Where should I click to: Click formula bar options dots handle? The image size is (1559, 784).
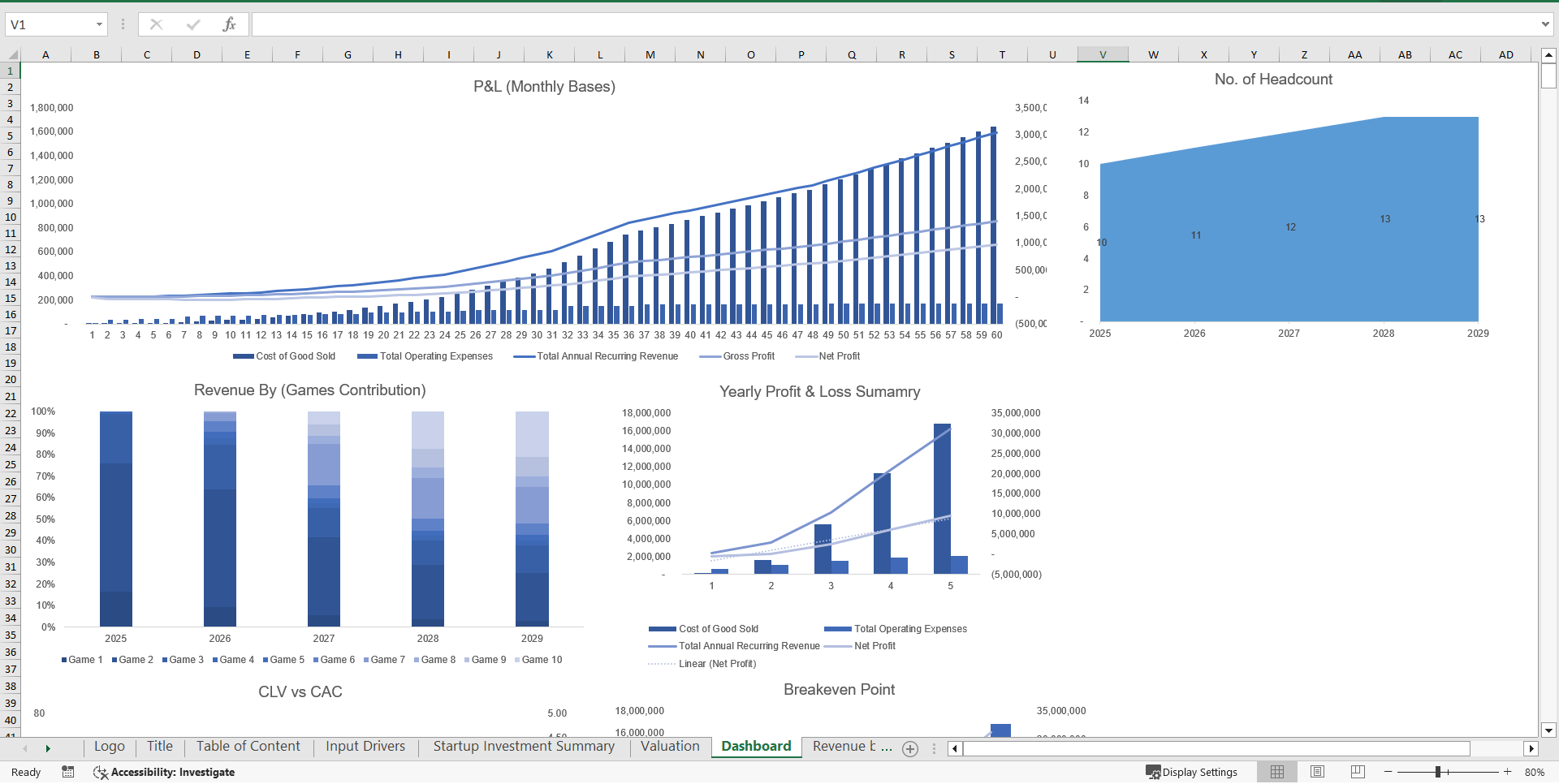(x=123, y=24)
